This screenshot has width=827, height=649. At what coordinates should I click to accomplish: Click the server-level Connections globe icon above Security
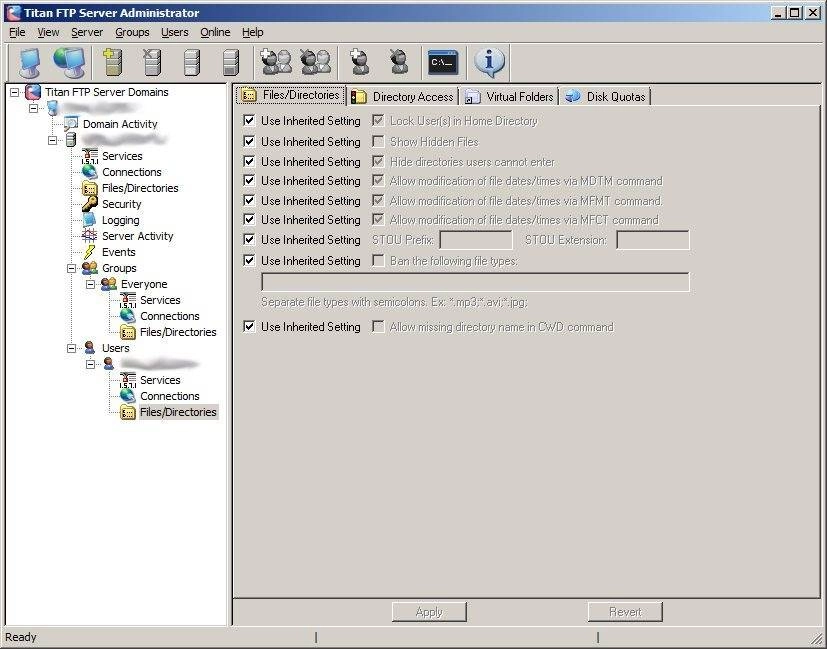pyautogui.click(x=90, y=172)
